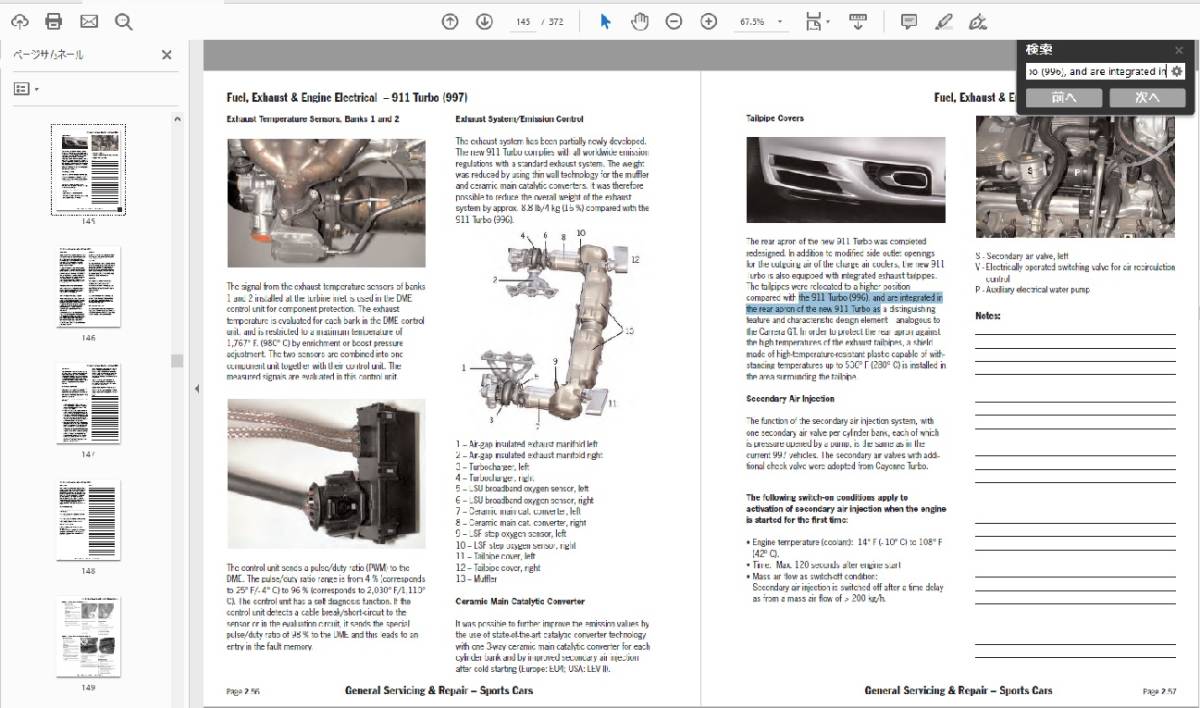Click the 'Ceramic Main Catalytic Converter' heading
Viewport: 1200px width, 708px height.
pos(520,601)
